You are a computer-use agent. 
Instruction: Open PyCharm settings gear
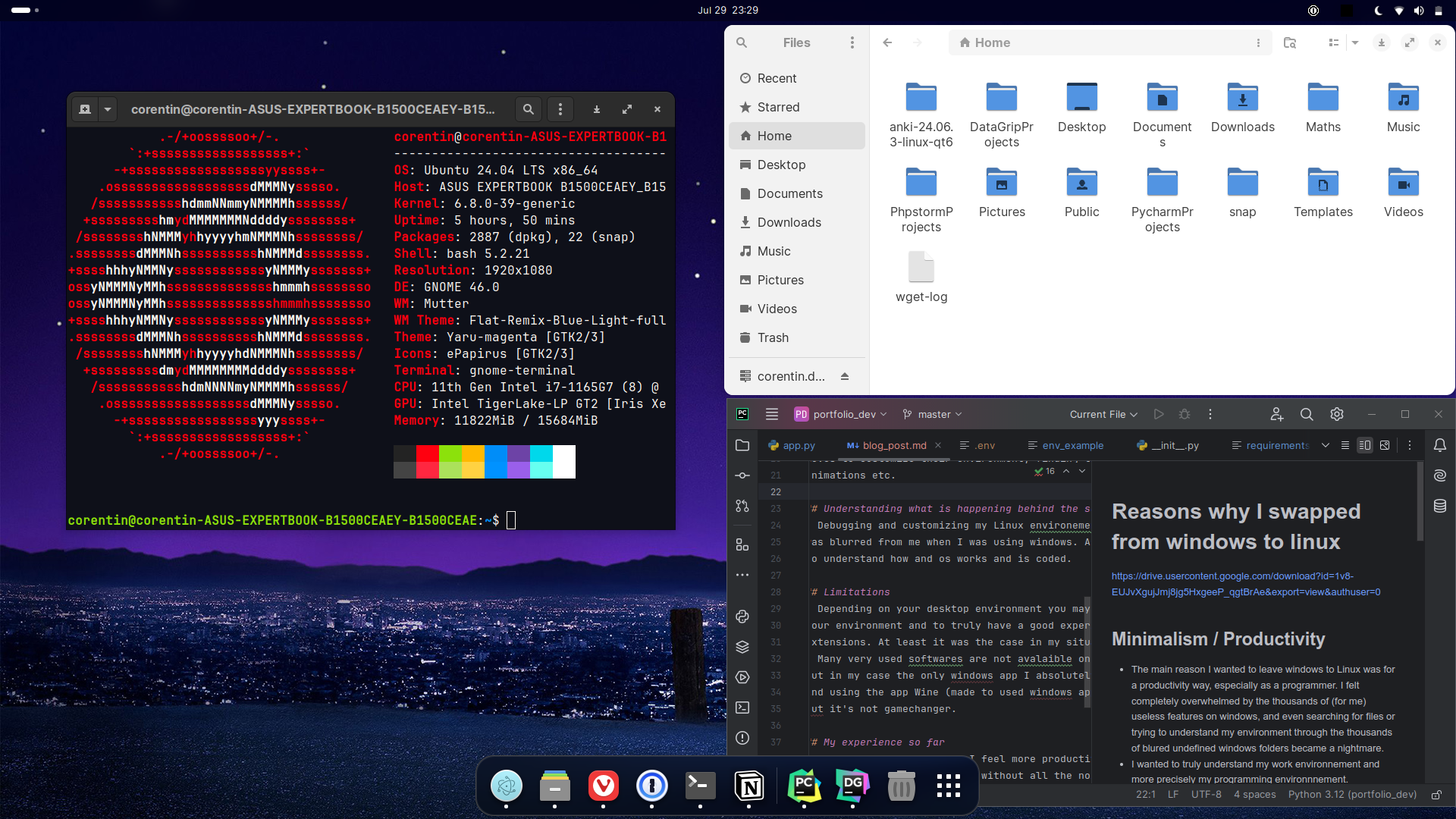(1337, 414)
